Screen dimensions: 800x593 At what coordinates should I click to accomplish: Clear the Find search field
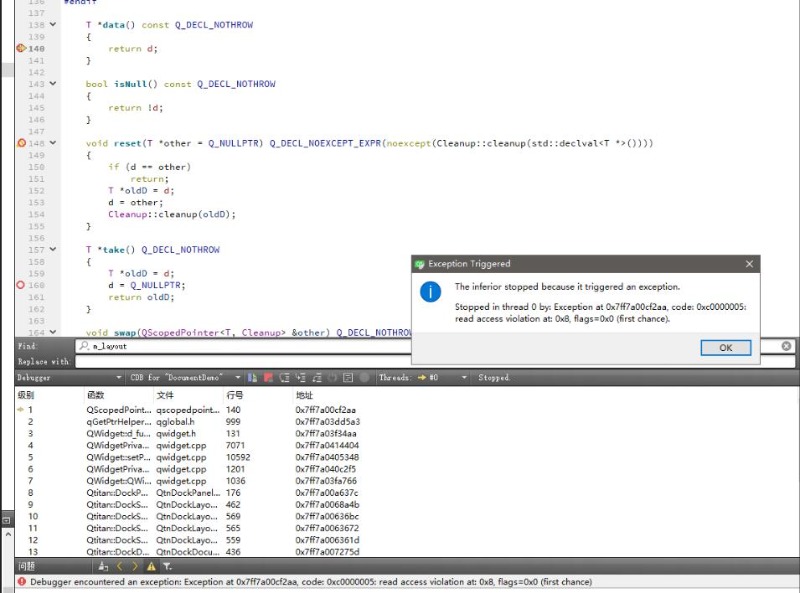click(786, 346)
